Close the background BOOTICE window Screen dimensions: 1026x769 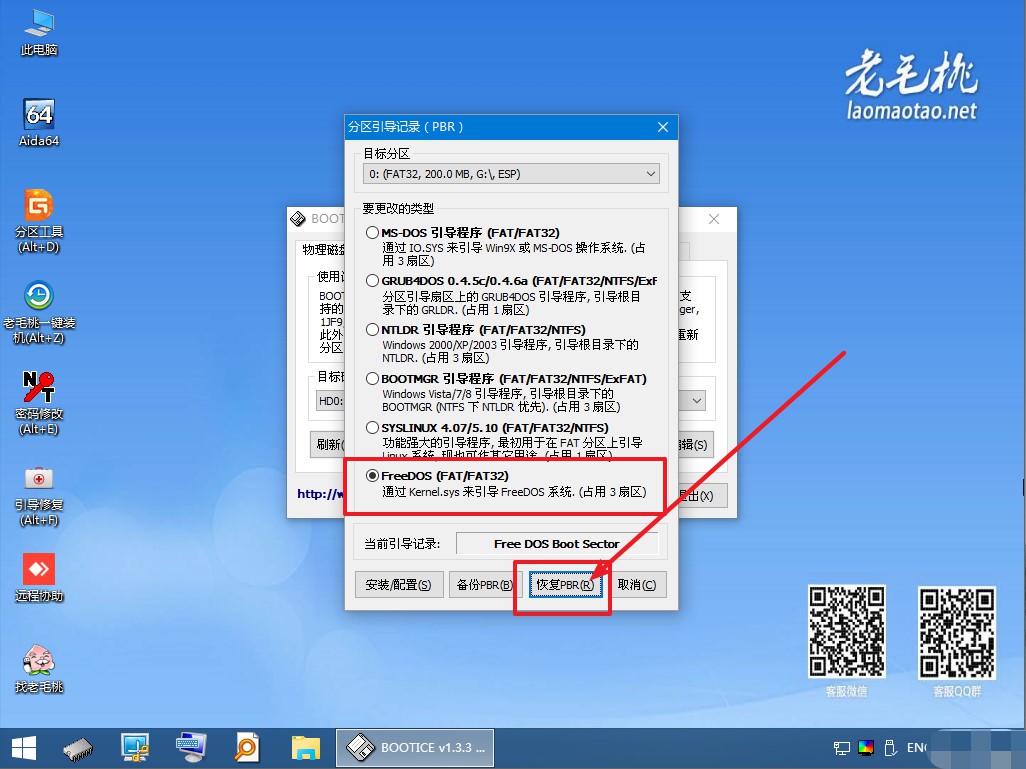714,219
